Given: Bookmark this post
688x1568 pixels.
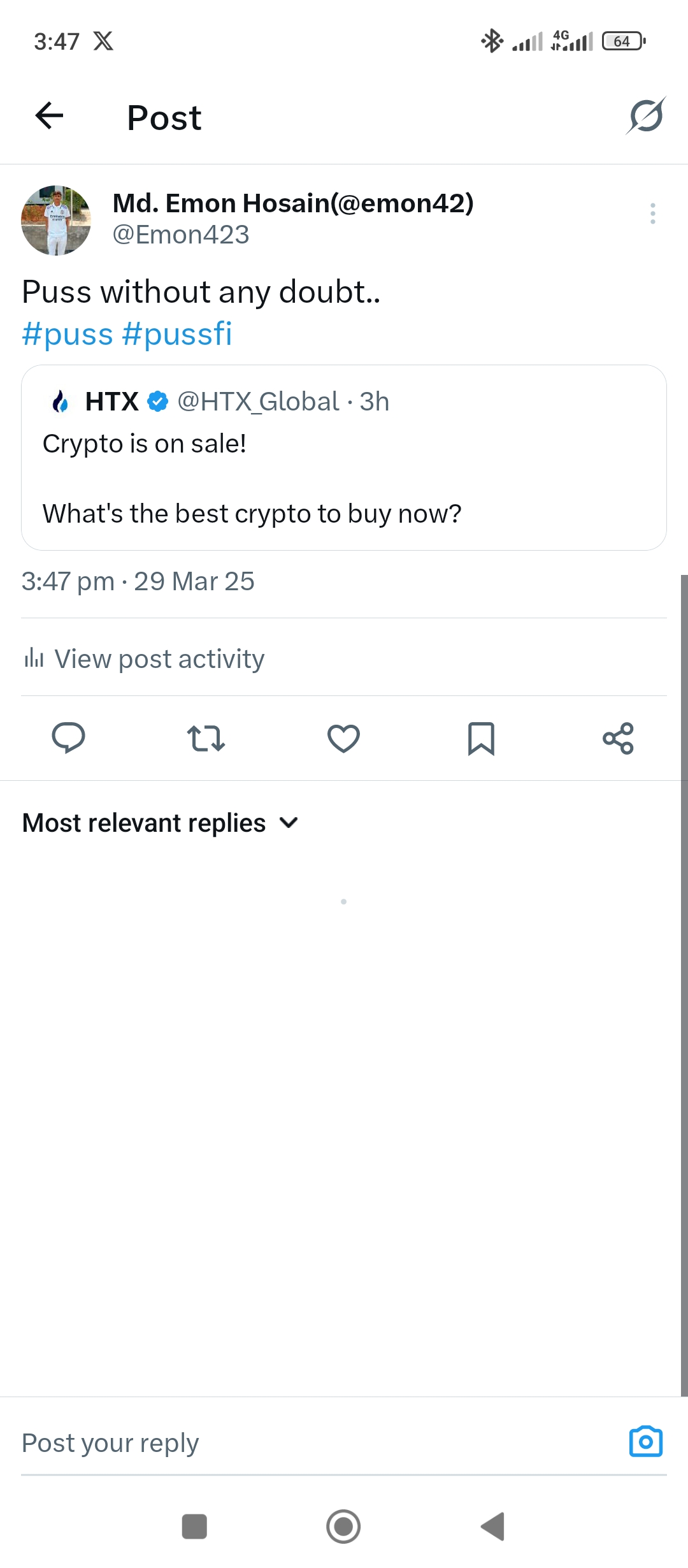Looking at the screenshot, I should [x=481, y=738].
